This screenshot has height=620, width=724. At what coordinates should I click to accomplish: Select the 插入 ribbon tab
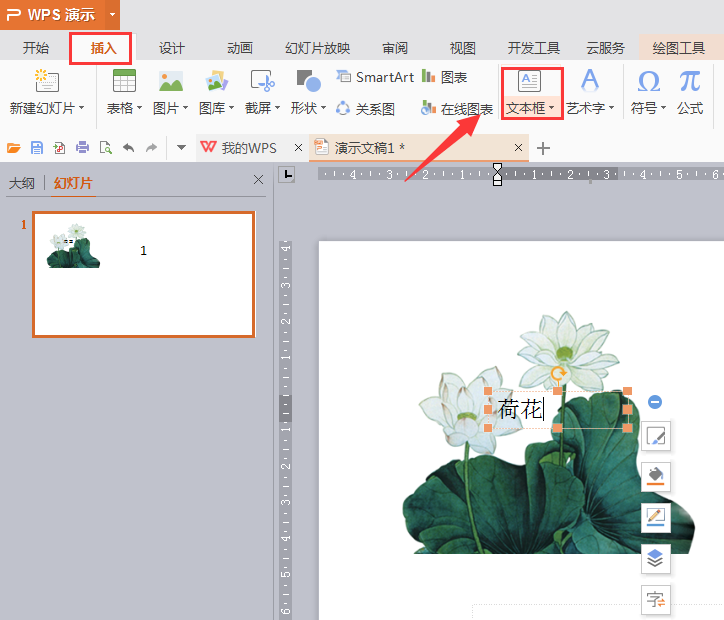click(x=103, y=48)
